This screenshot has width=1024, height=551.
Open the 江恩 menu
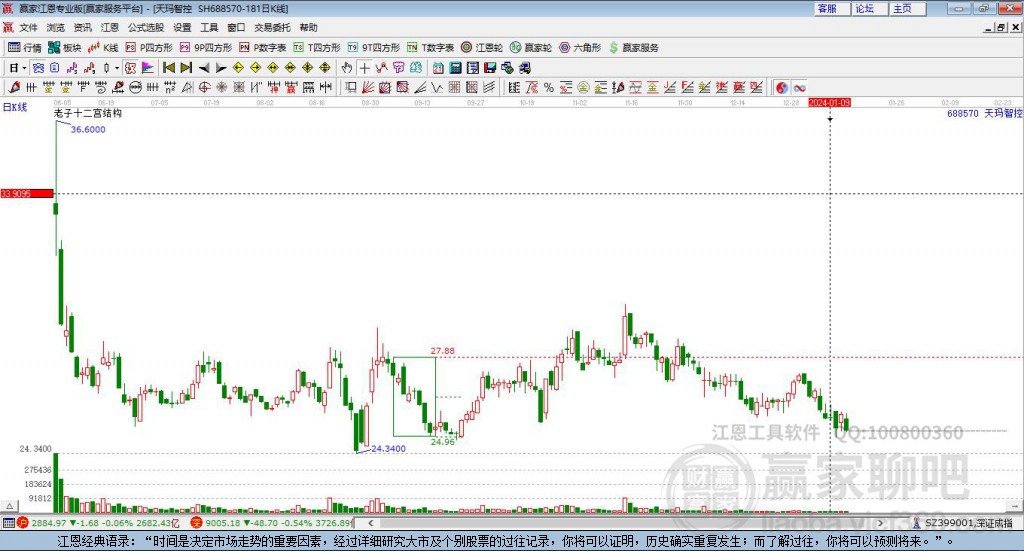click(x=110, y=27)
